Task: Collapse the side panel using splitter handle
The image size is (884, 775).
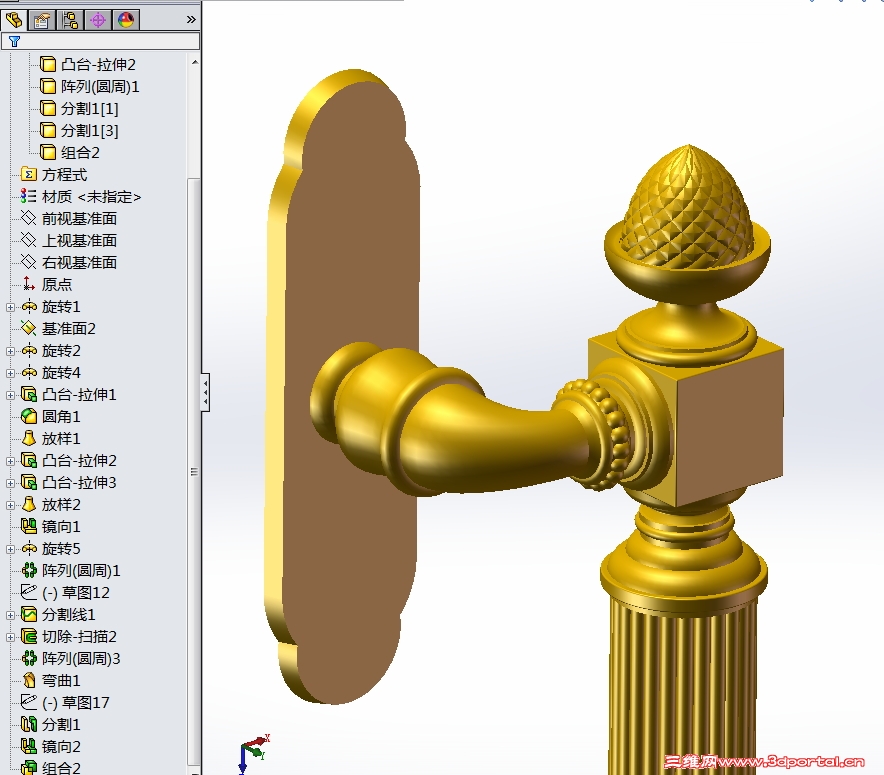Action: point(205,391)
